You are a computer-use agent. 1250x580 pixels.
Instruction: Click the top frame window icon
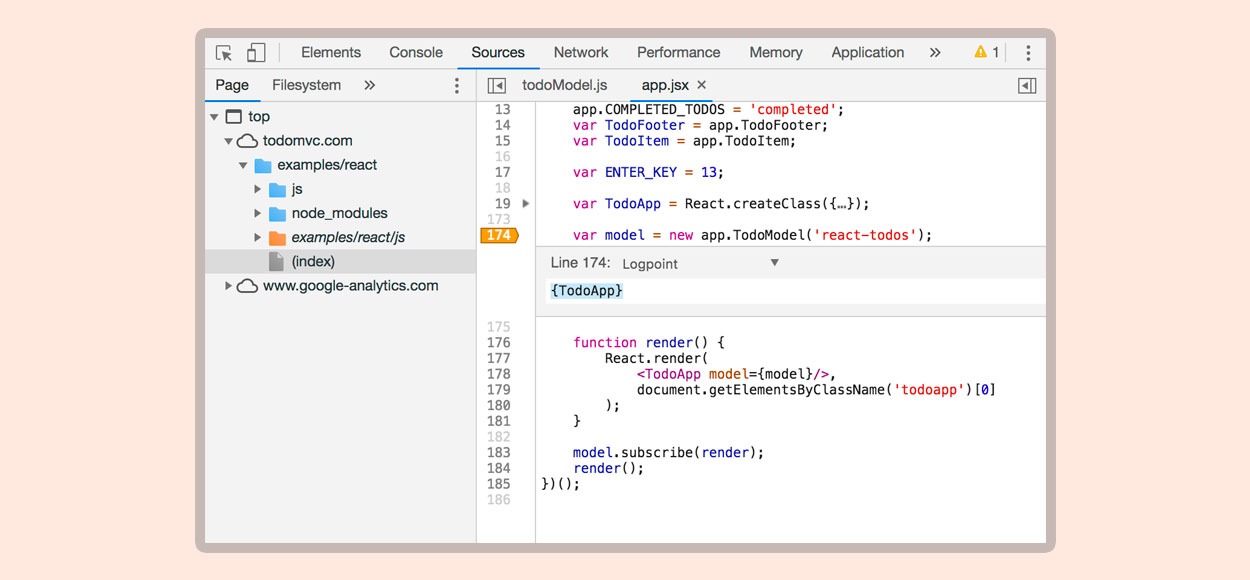pos(234,117)
